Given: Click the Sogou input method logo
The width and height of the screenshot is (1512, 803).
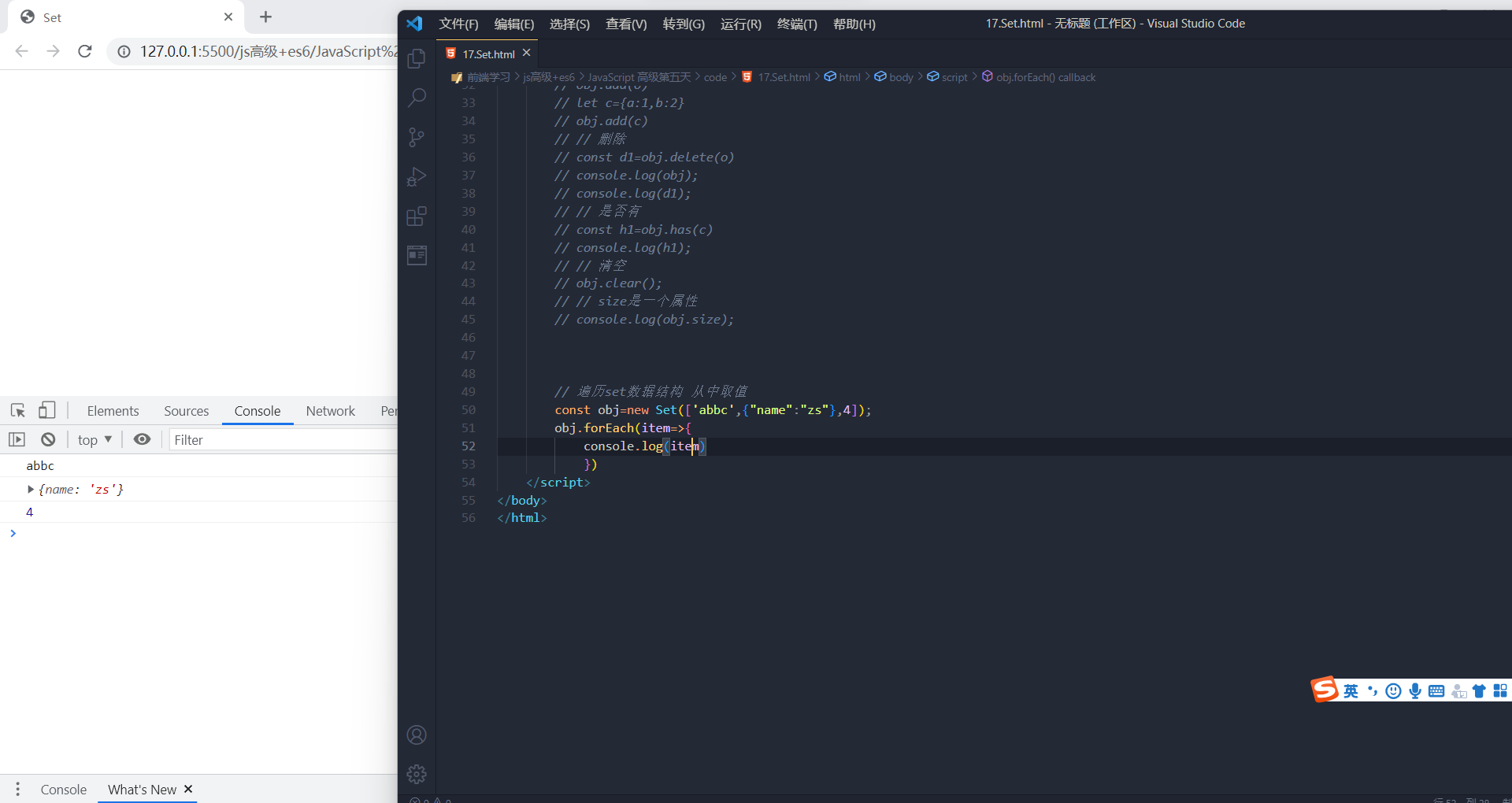Looking at the screenshot, I should coord(1325,689).
